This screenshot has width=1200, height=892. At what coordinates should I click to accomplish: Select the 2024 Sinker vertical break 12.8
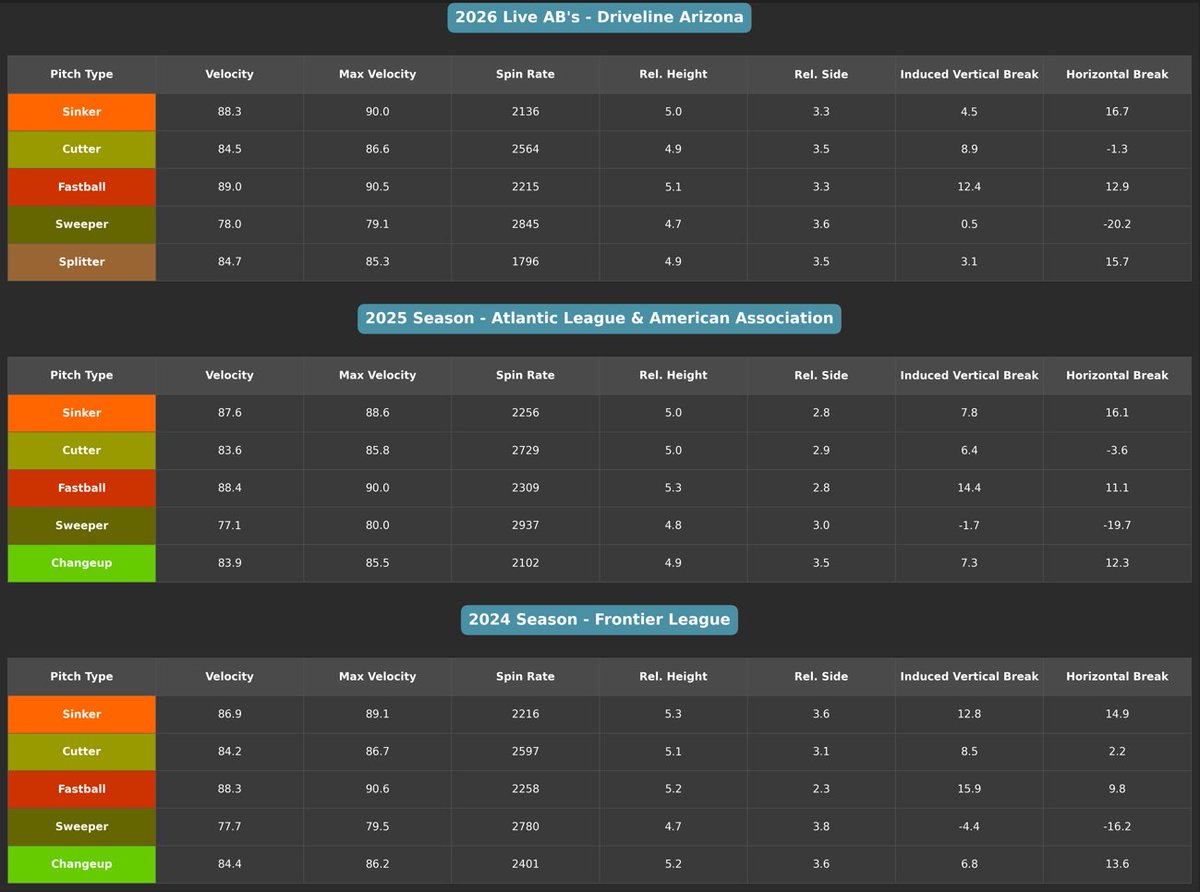coord(969,714)
